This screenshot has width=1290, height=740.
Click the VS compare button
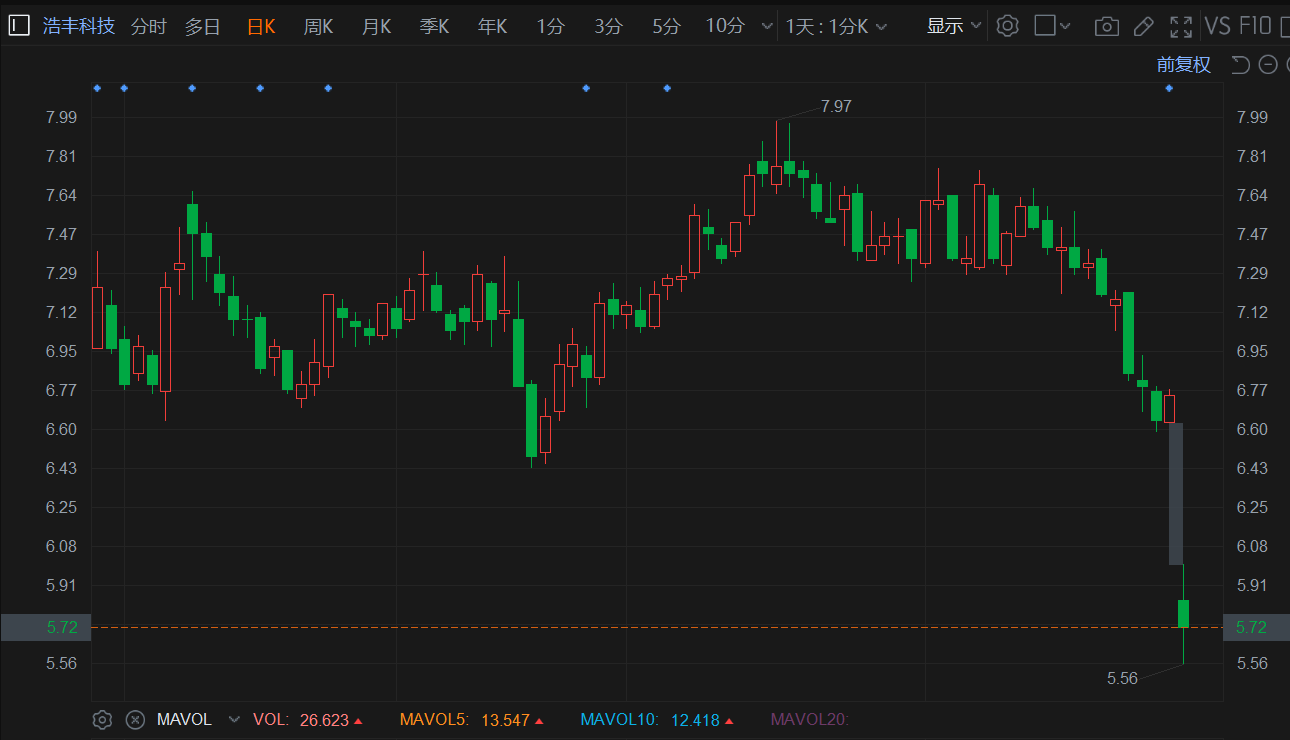tap(1218, 26)
